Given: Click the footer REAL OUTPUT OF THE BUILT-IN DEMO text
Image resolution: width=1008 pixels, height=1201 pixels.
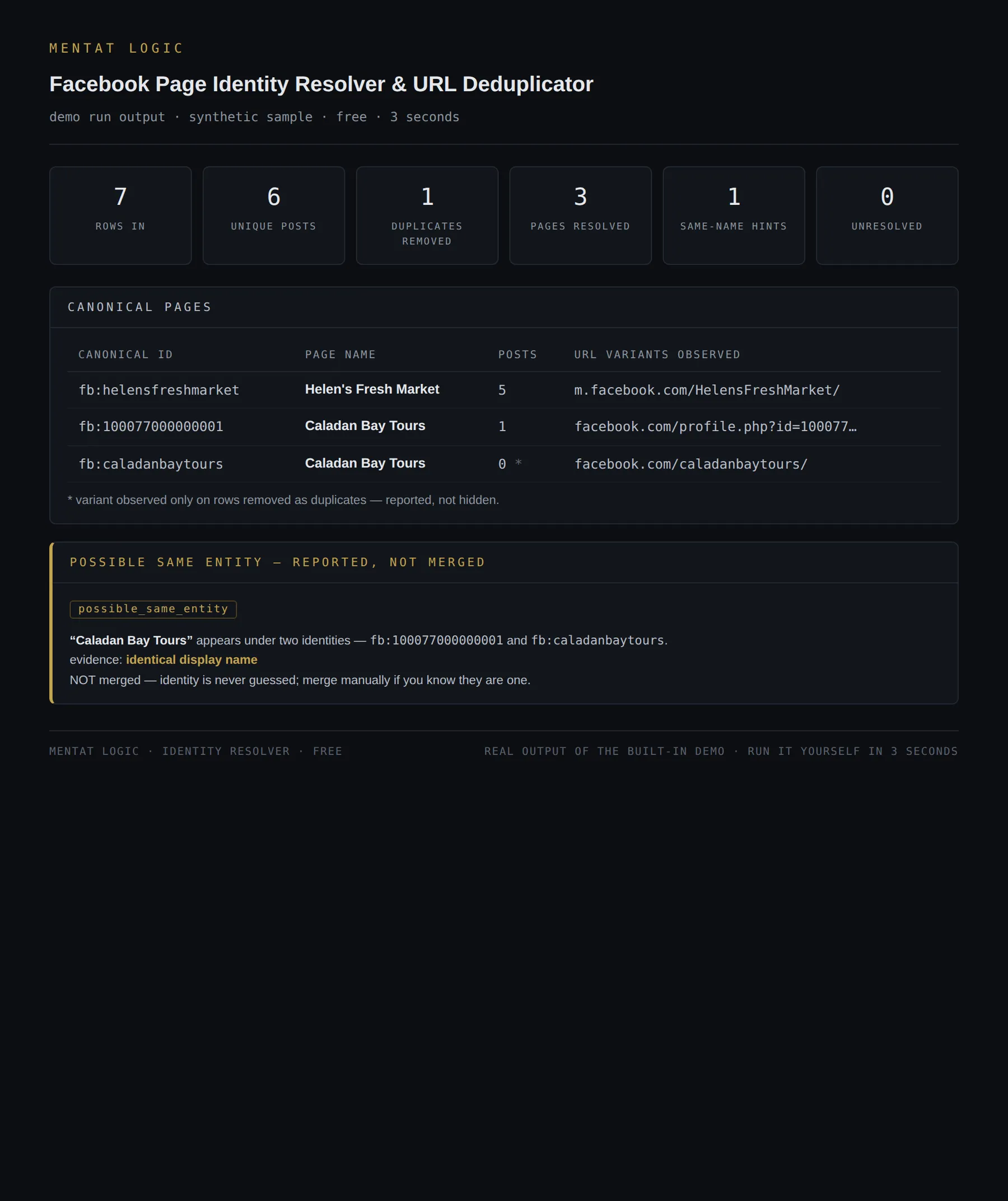Looking at the screenshot, I should [x=721, y=751].
